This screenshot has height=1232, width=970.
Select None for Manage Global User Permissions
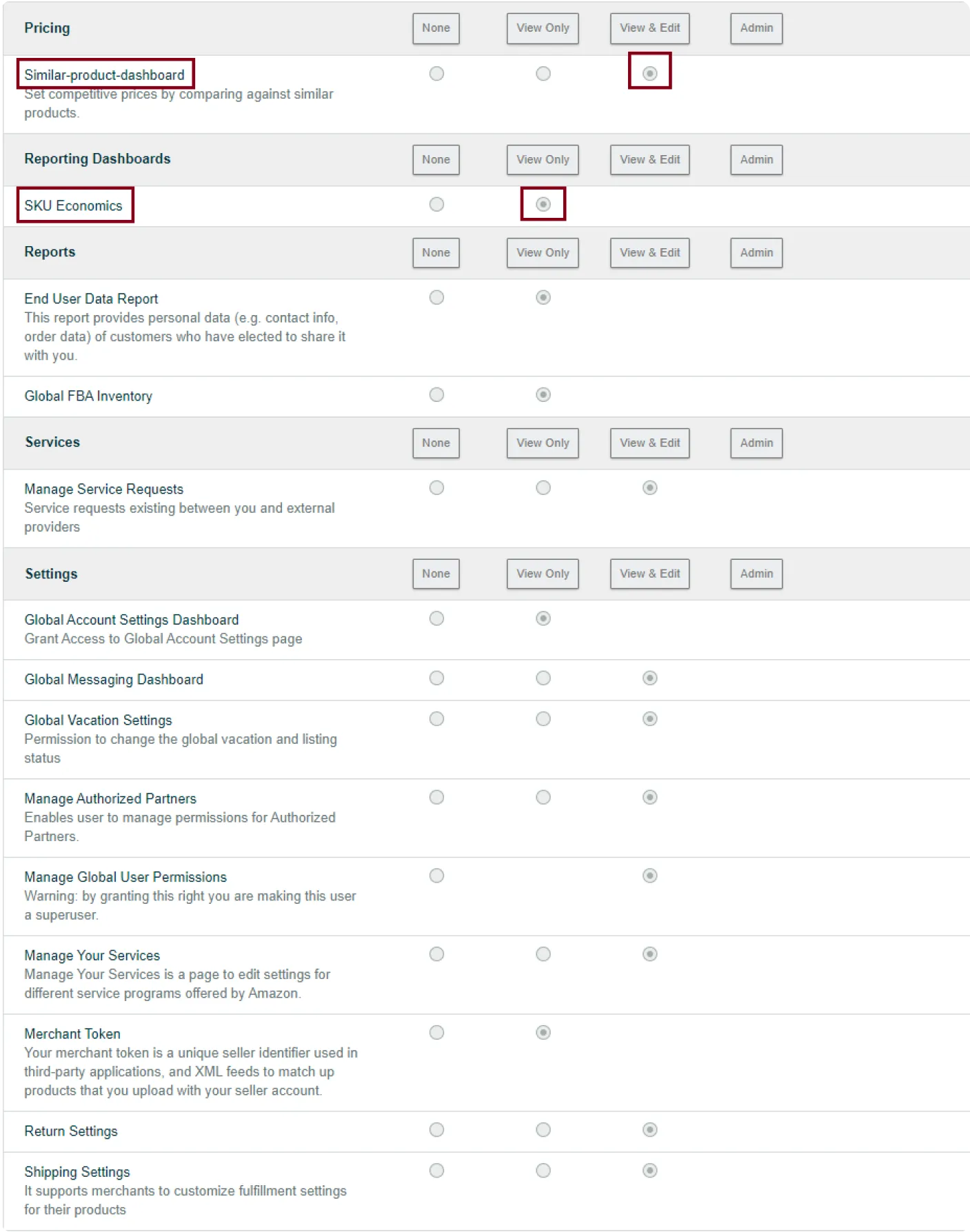[436, 876]
